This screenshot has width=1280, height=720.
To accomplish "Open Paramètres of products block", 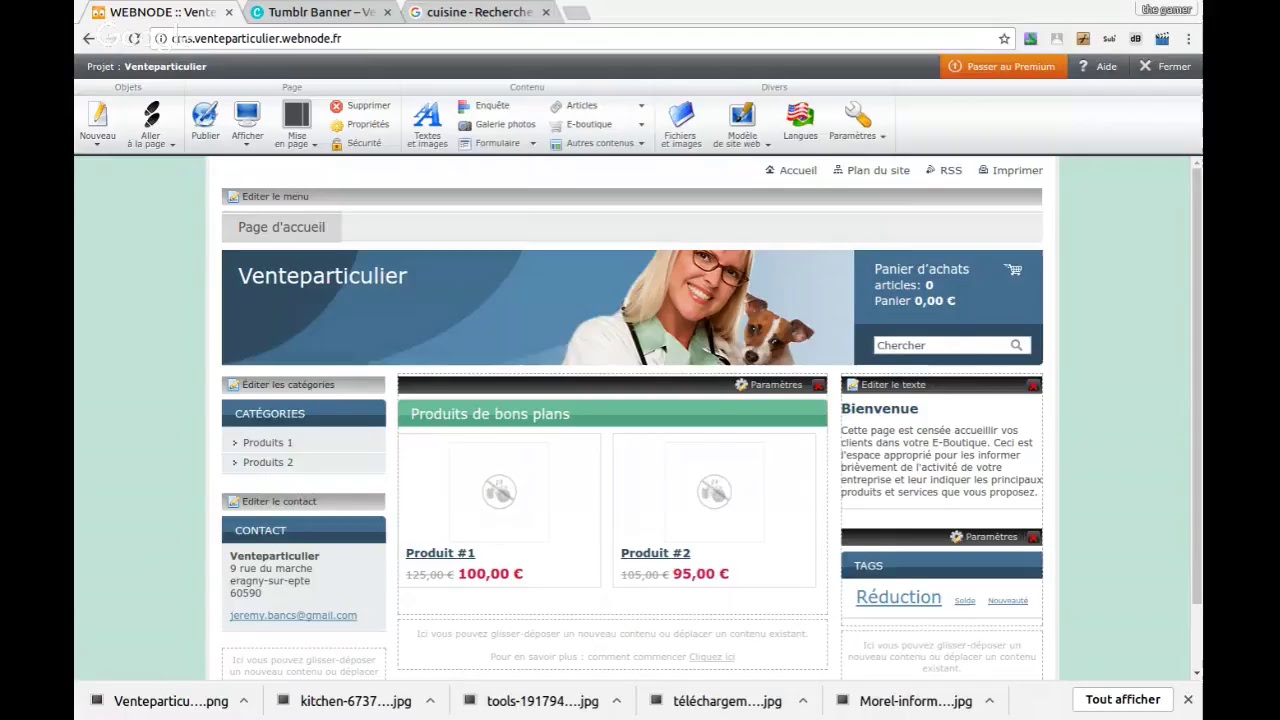I will (769, 384).
